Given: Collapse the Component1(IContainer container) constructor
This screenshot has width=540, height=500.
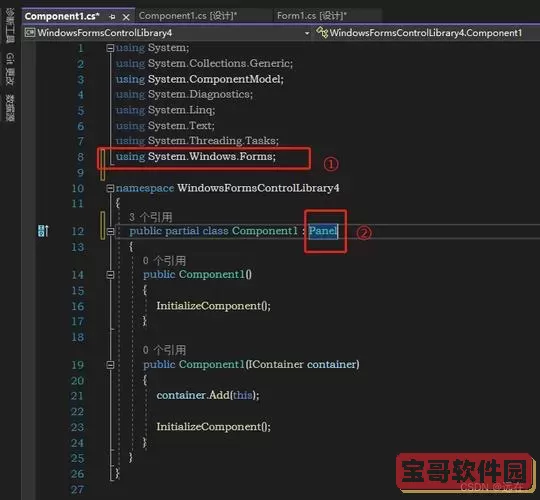Looking at the screenshot, I should click(110, 365).
